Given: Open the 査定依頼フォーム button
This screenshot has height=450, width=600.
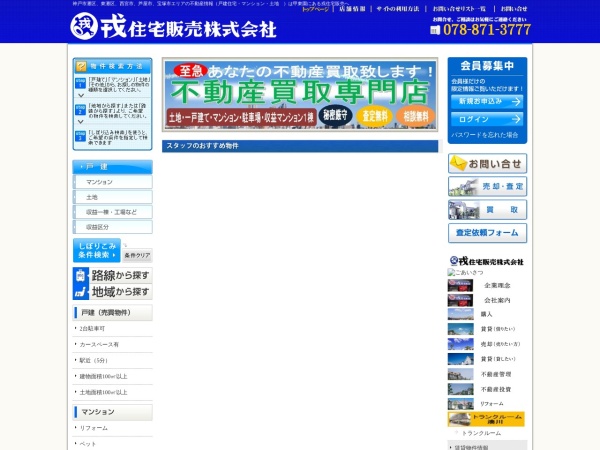Looking at the screenshot, I should point(487,233).
